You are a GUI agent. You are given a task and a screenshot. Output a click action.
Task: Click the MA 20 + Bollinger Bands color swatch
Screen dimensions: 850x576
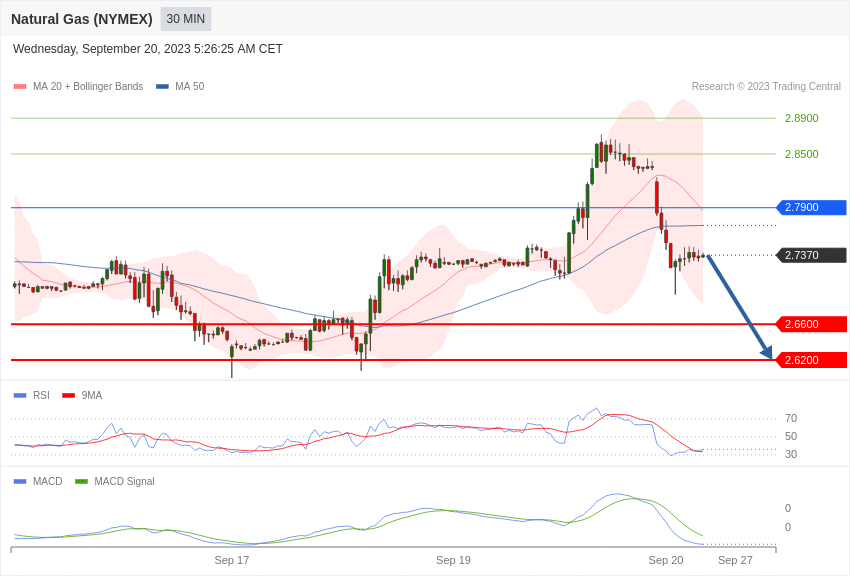tap(20, 87)
